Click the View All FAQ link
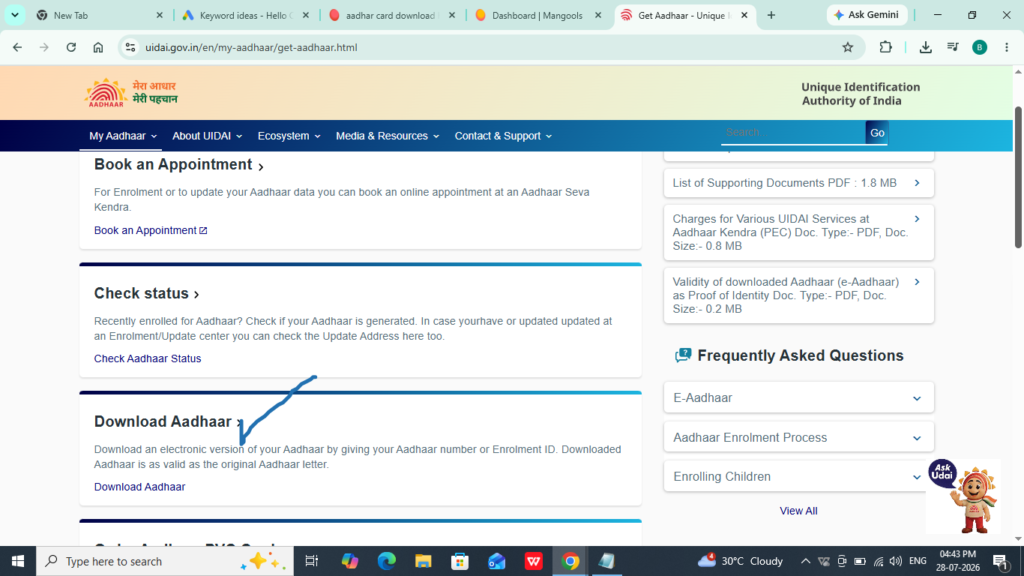 pyautogui.click(x=798, y=511)
